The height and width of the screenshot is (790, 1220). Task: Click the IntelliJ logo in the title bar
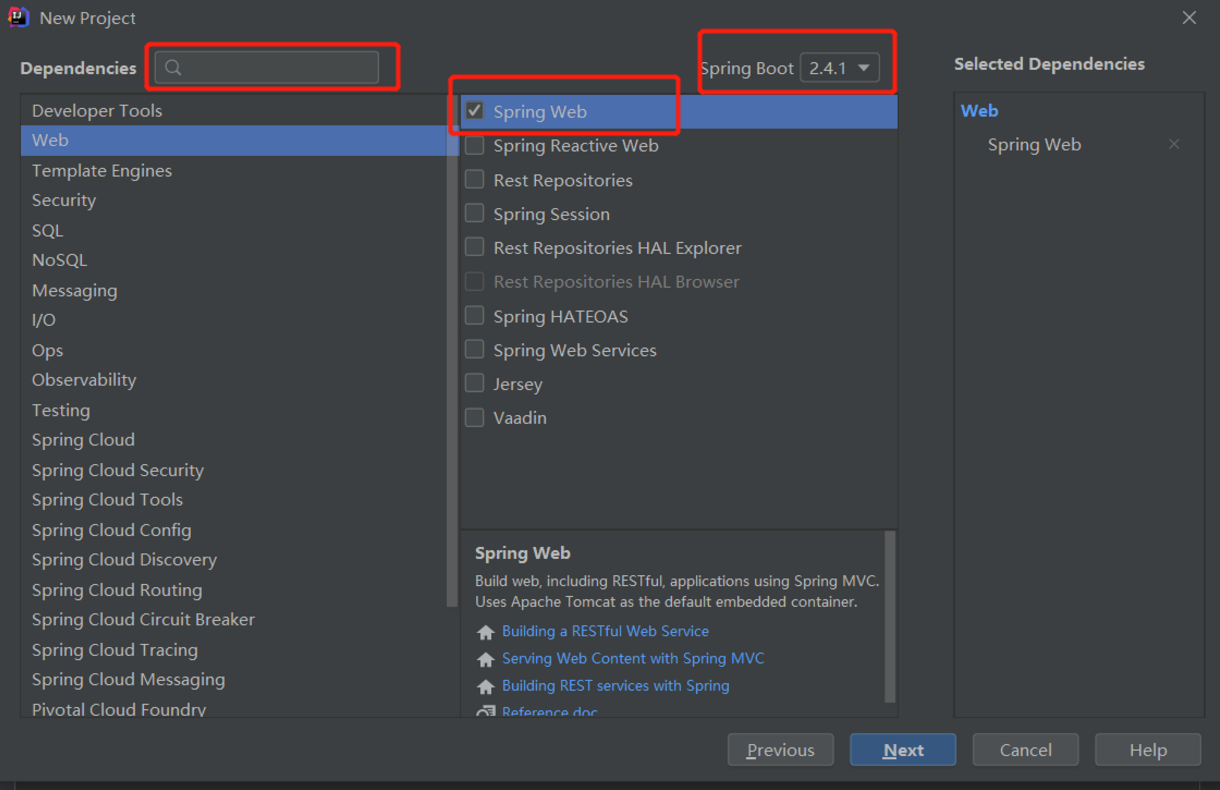point(18,18)
